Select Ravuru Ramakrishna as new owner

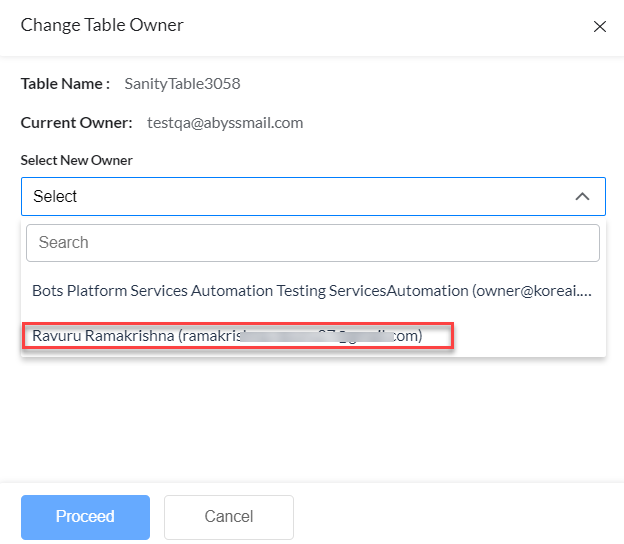[238, 336]
